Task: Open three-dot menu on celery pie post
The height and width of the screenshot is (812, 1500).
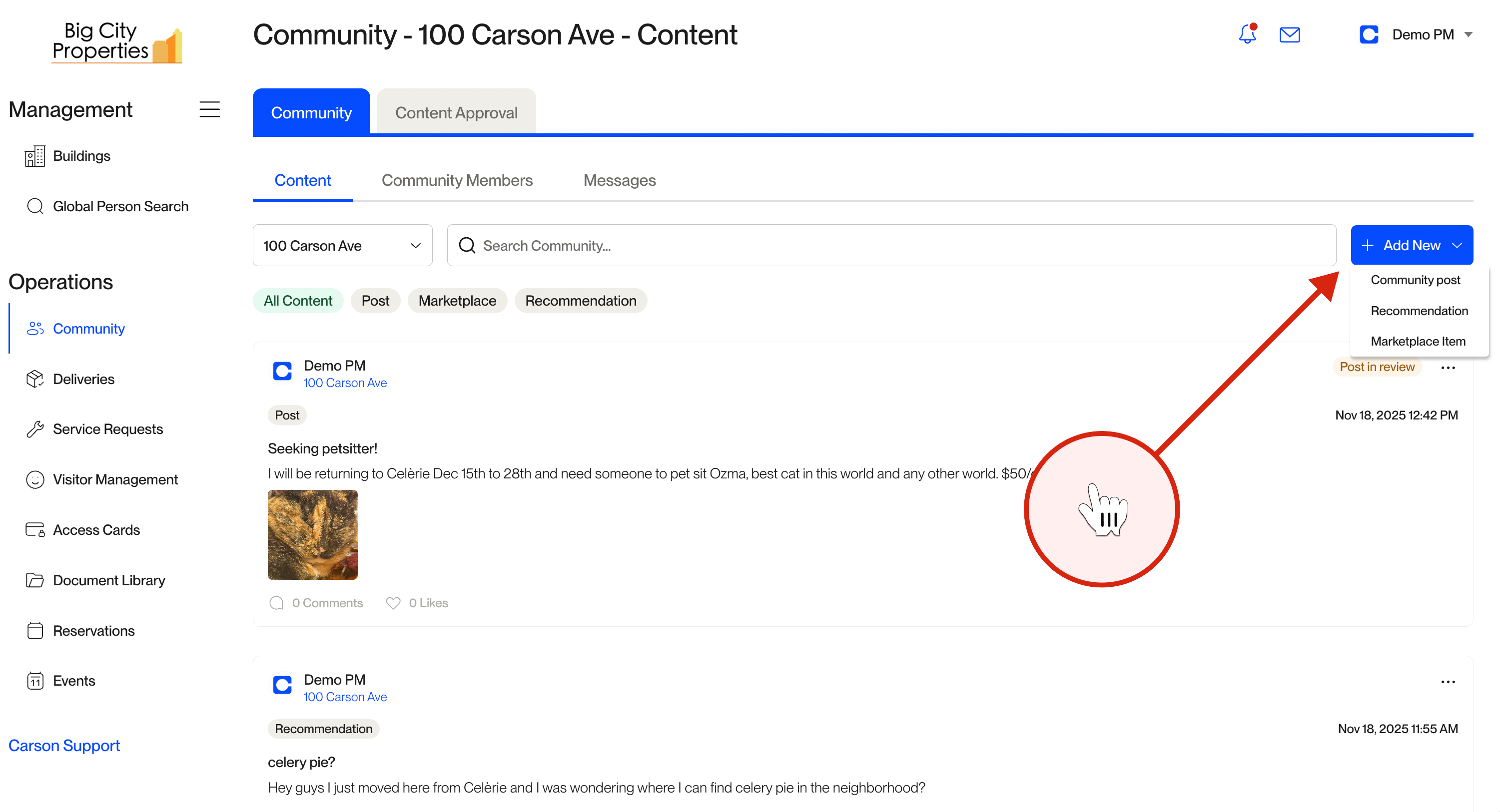Action: click(x=1448, y=682)
